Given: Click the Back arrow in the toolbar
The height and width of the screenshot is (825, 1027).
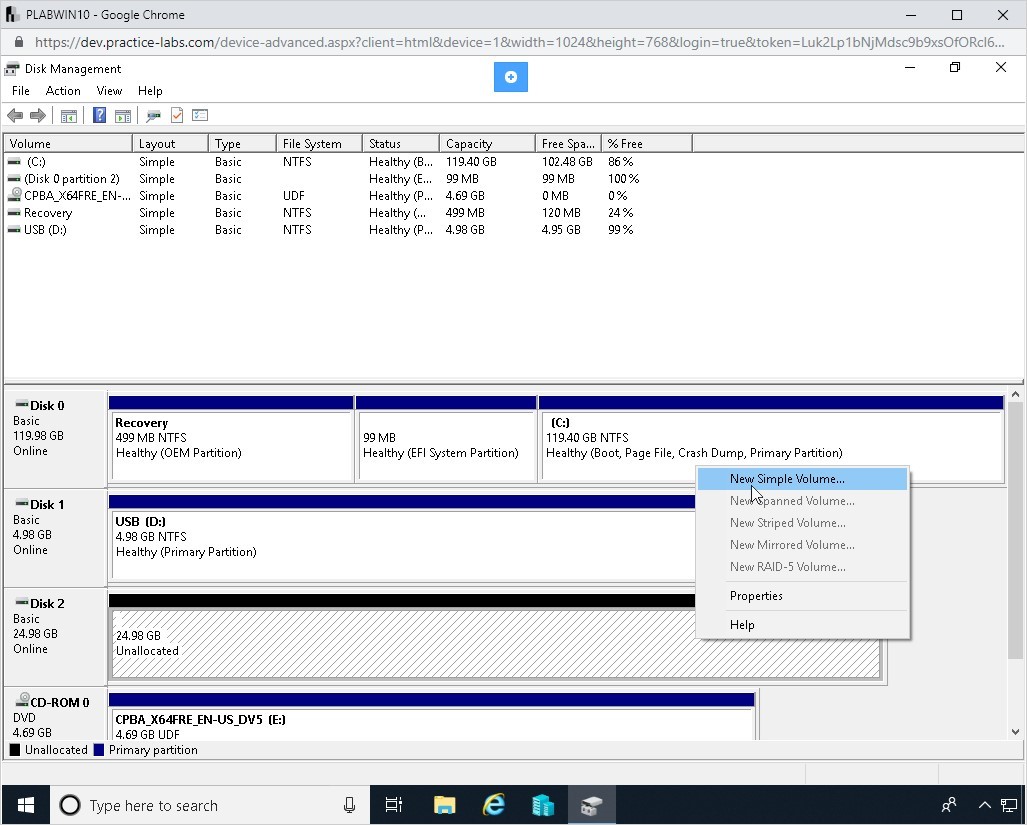Looking at the screenshot, I should (14, 116).
